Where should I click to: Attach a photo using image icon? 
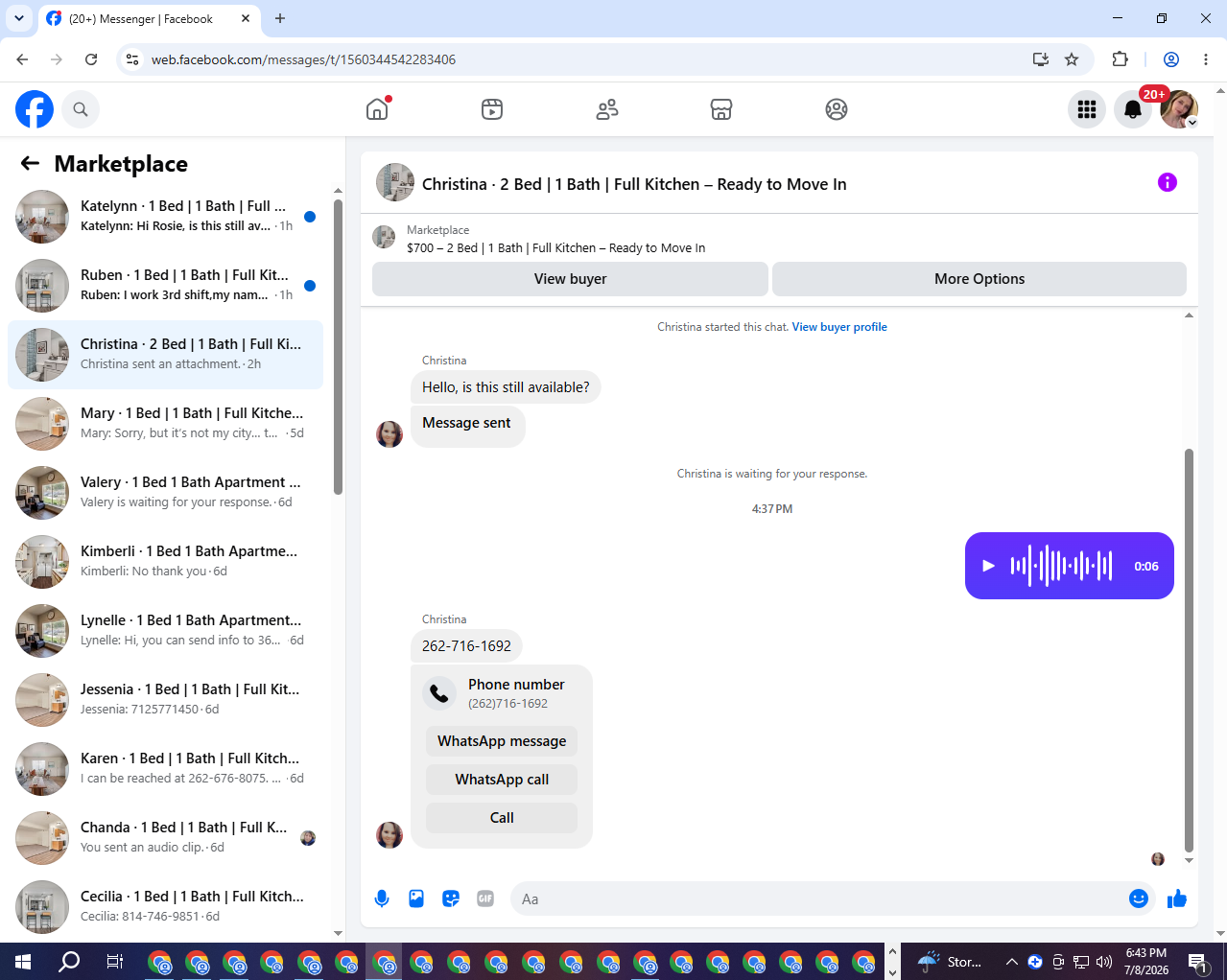pos(416,898)
